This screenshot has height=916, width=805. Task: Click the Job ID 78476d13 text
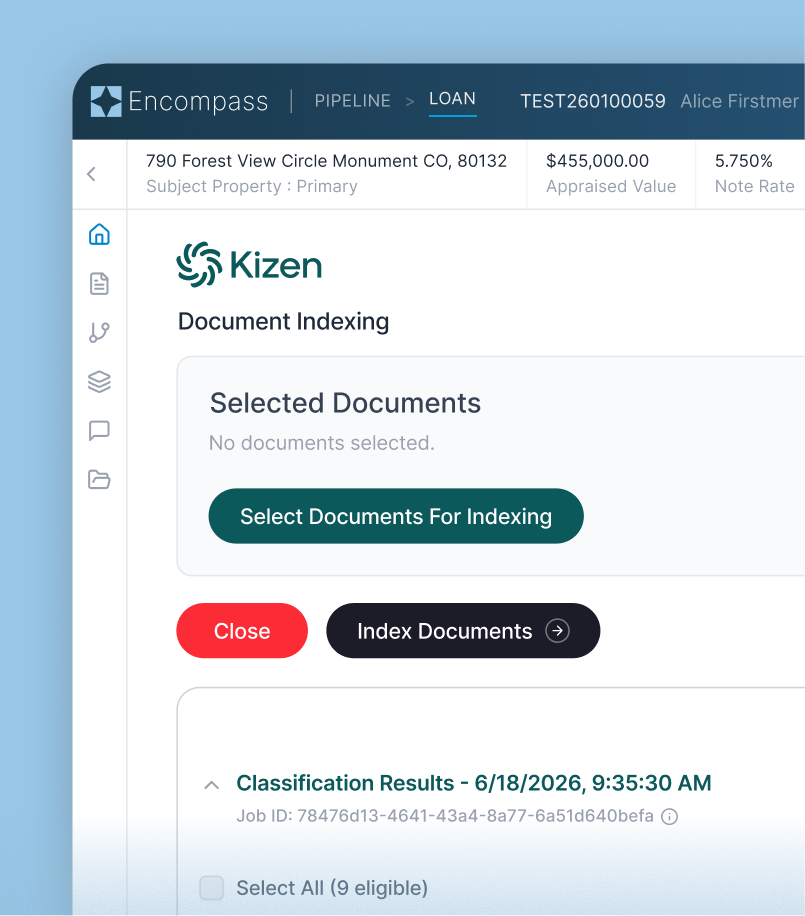[x=445, y=816]
